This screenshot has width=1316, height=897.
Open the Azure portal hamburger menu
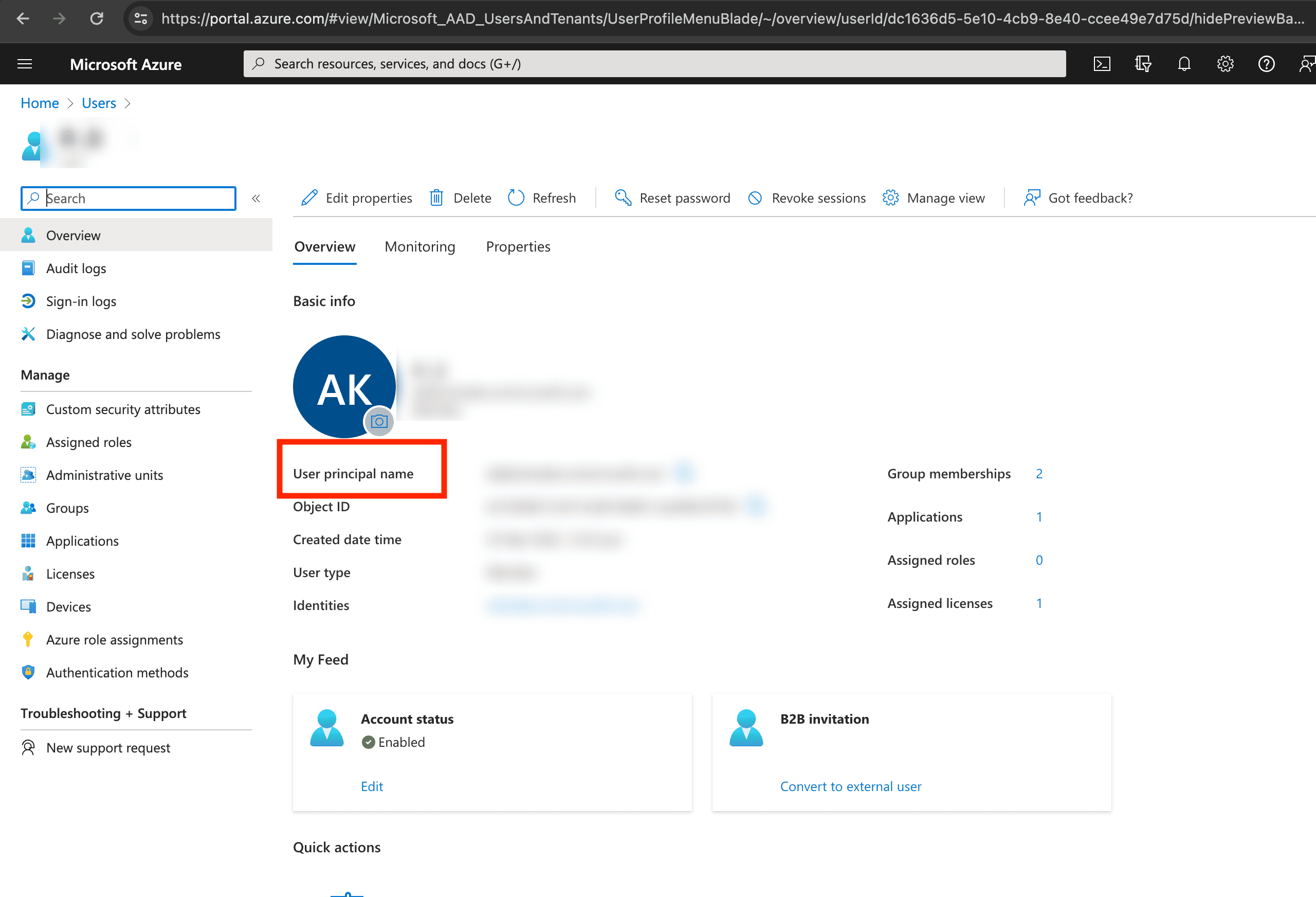point(25,64)
